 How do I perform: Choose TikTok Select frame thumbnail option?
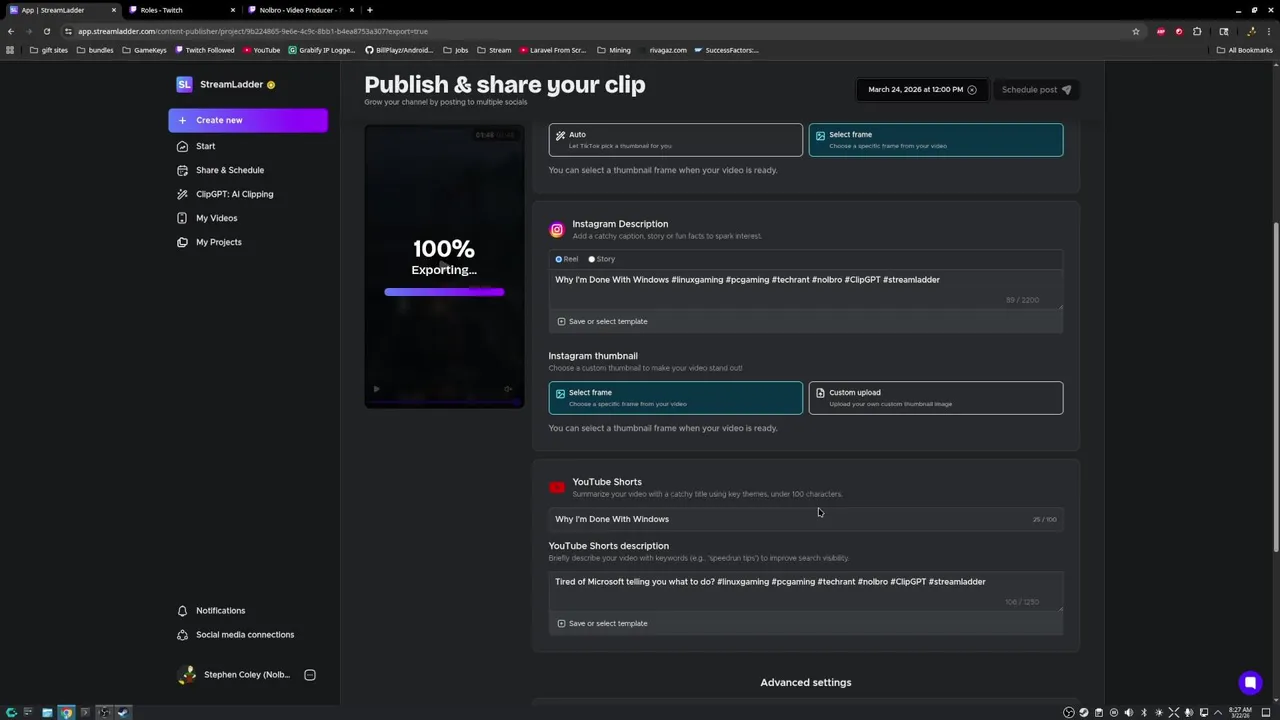[936, 140]
